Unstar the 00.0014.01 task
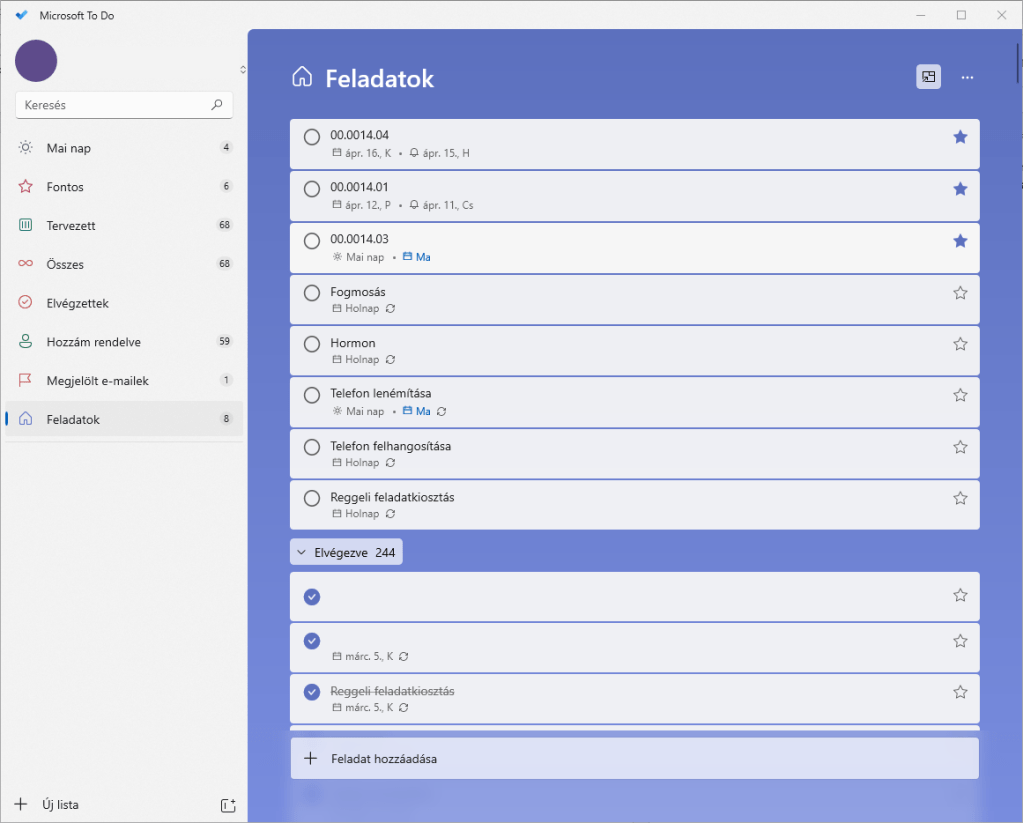This screenshot has width=1023, height=823. (x=960, y=189)
